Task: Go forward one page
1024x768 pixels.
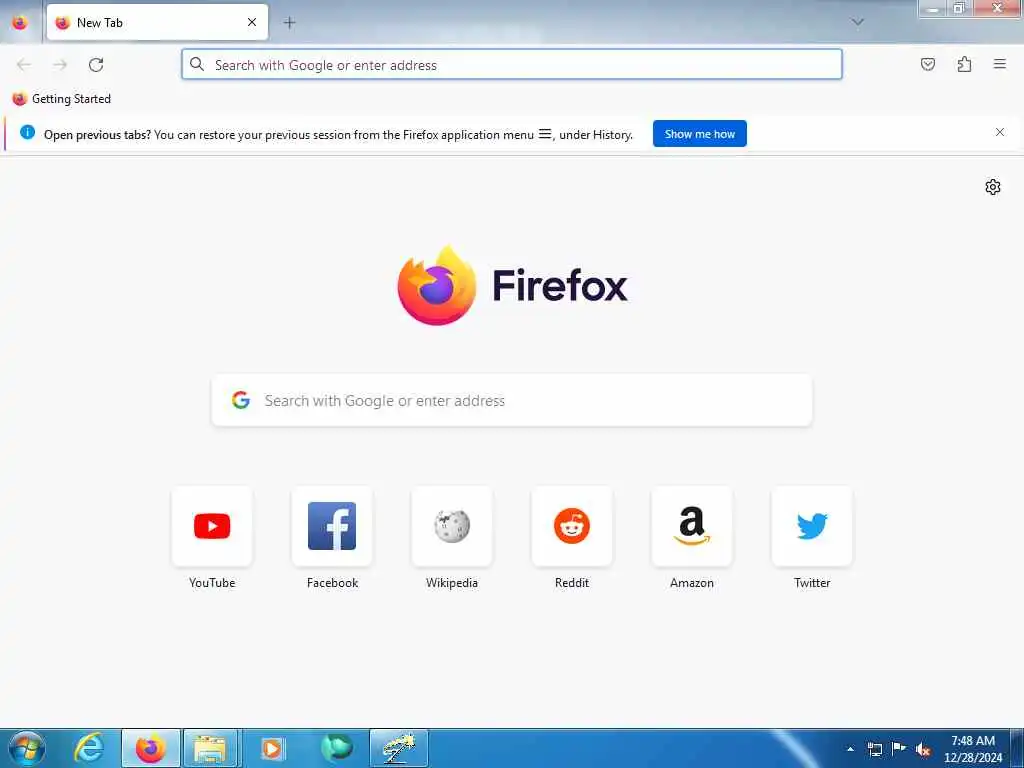Action: click(60, 65)
